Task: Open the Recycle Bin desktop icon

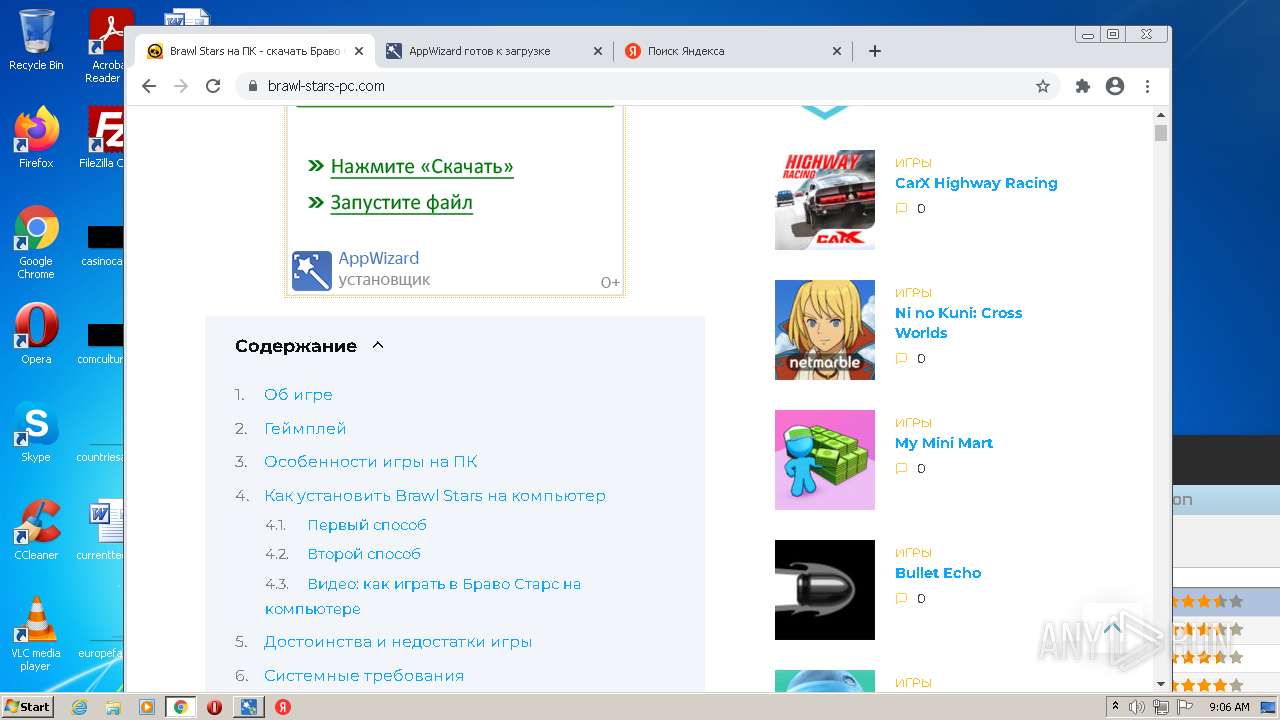Action: (36, 40)
